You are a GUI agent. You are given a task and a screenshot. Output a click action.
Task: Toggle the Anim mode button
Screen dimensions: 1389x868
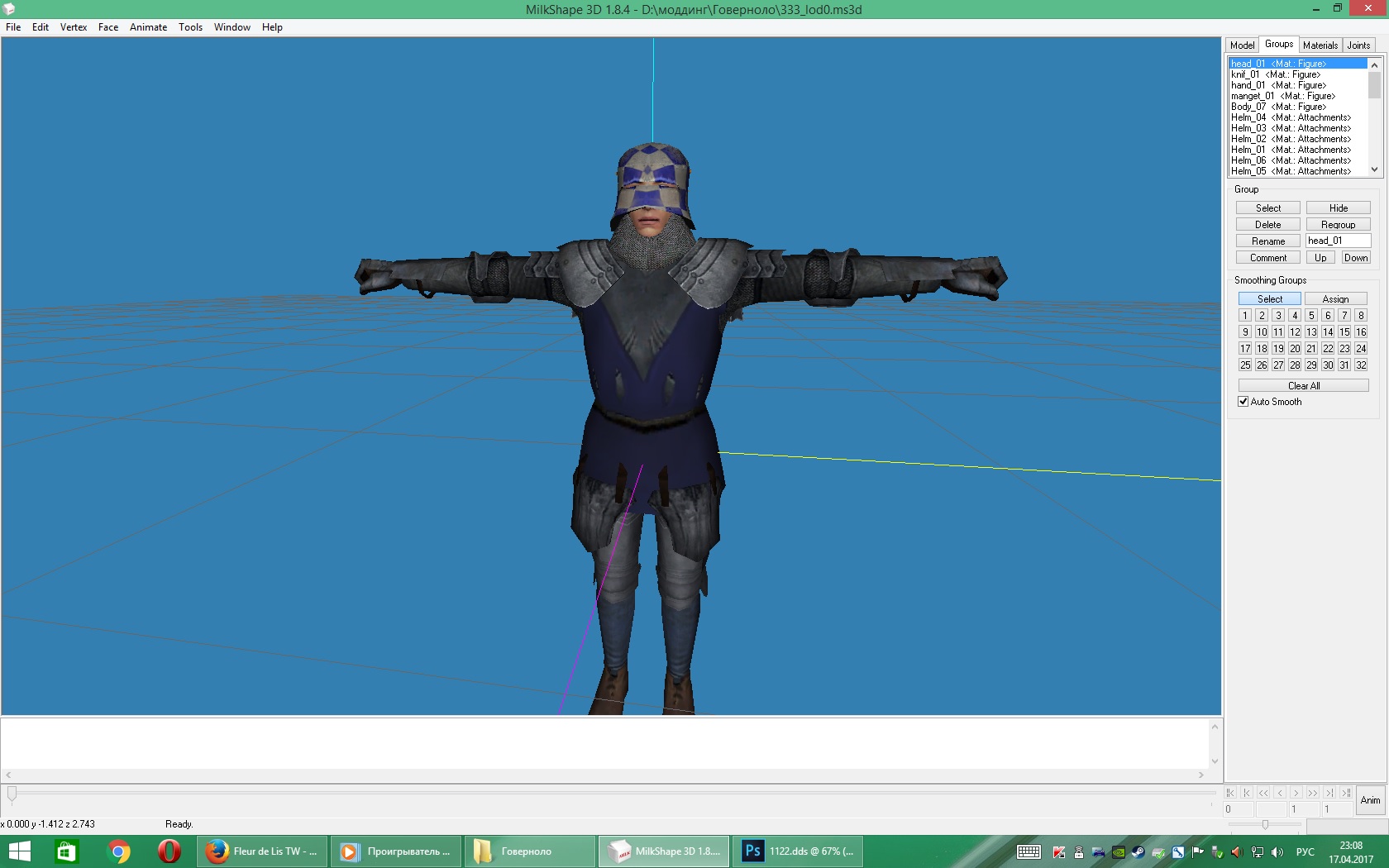tap(1371, 800)
